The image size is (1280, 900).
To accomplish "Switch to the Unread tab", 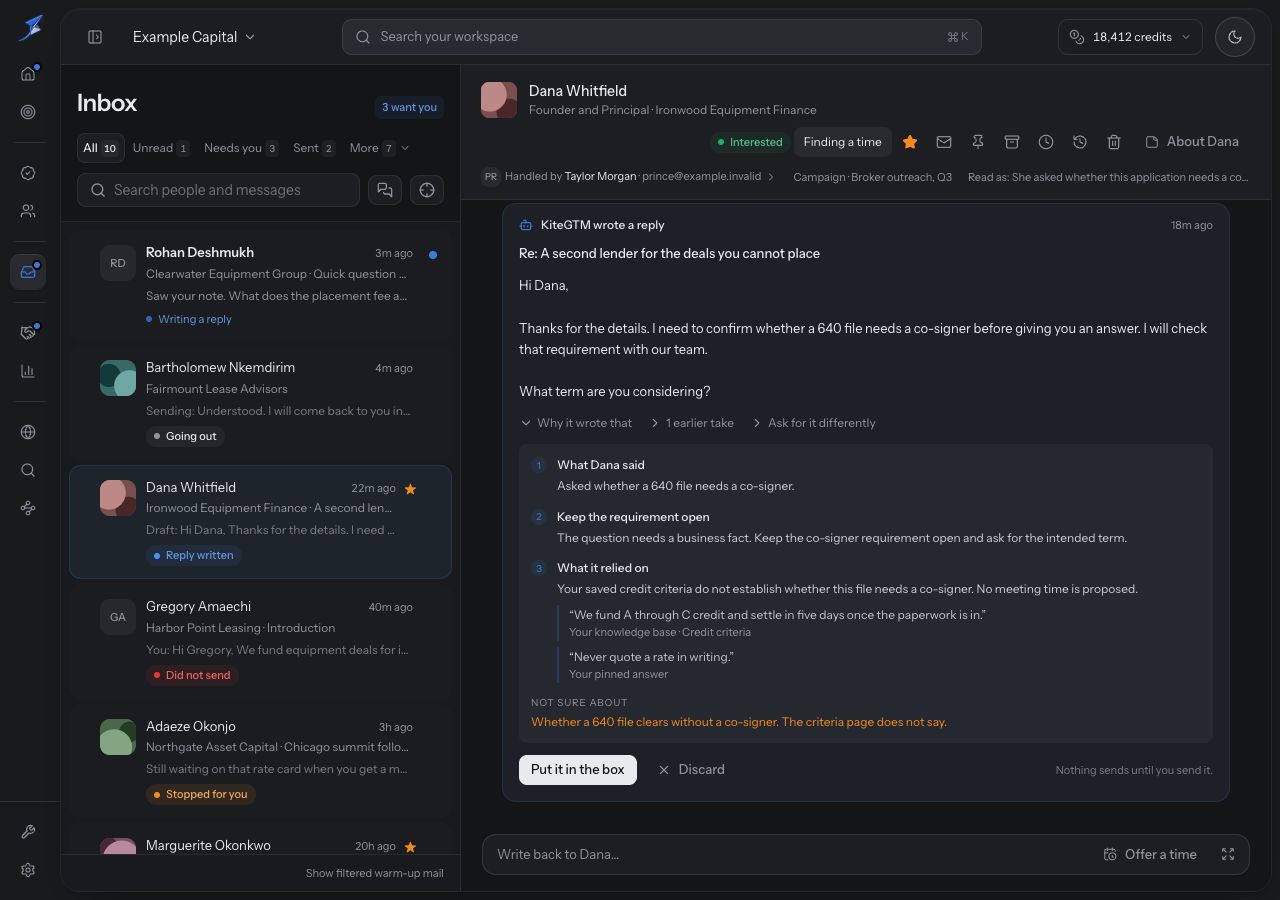I will pyautogui.click(x=161, y=148).
